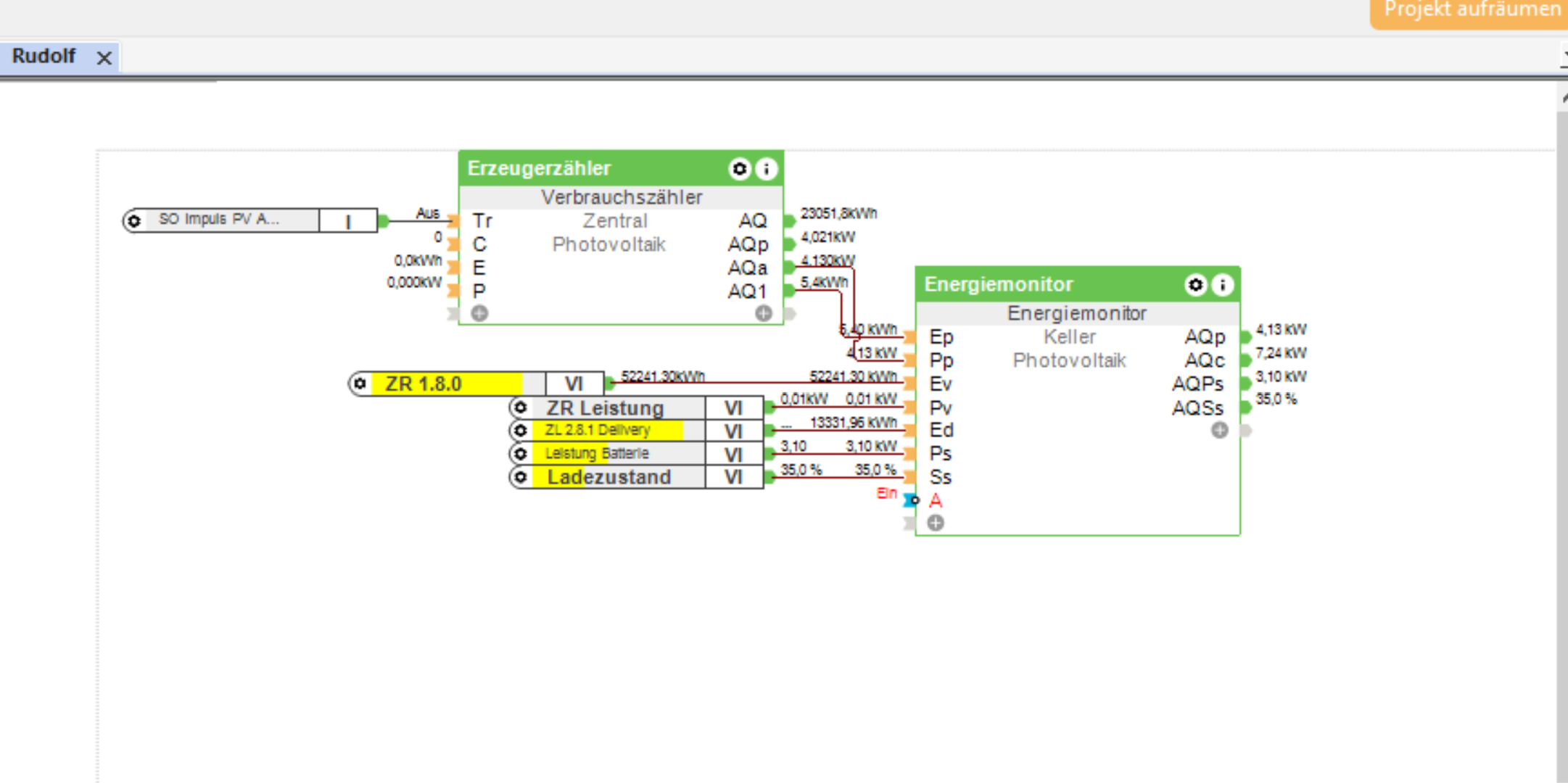This screenshot has height=783, width=1568.
Task: Click gear icon on Ladezustand input
Action: click(520, 477)
